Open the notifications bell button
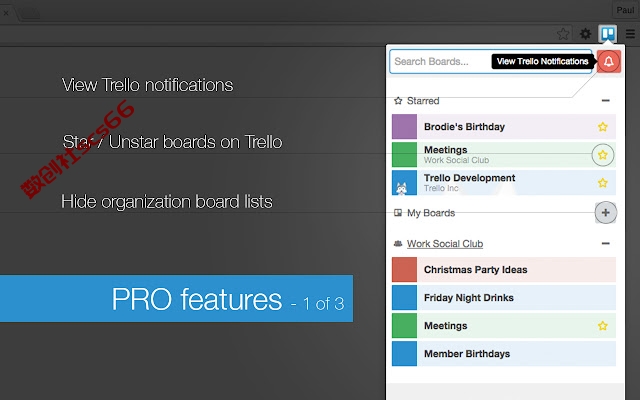The height and width of the screenshot is (400, 640). (x=609, y=61)
